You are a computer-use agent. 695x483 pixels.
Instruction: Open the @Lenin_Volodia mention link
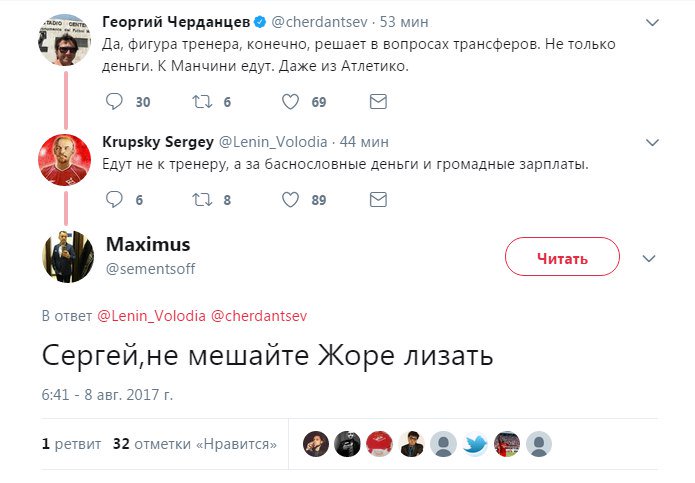151,316
